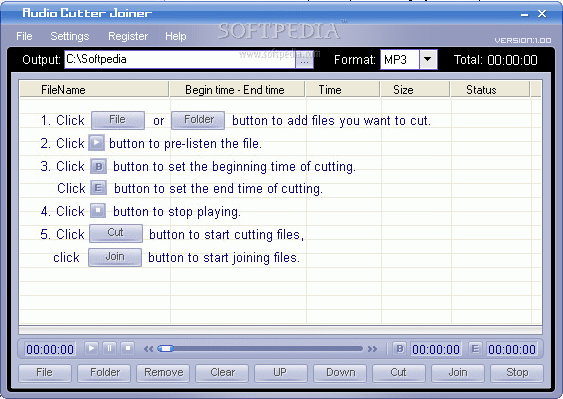The width and height of the screenshot is (563, 399).
Task: Click the VERSION:1.00 label
Action: (522, 40)
